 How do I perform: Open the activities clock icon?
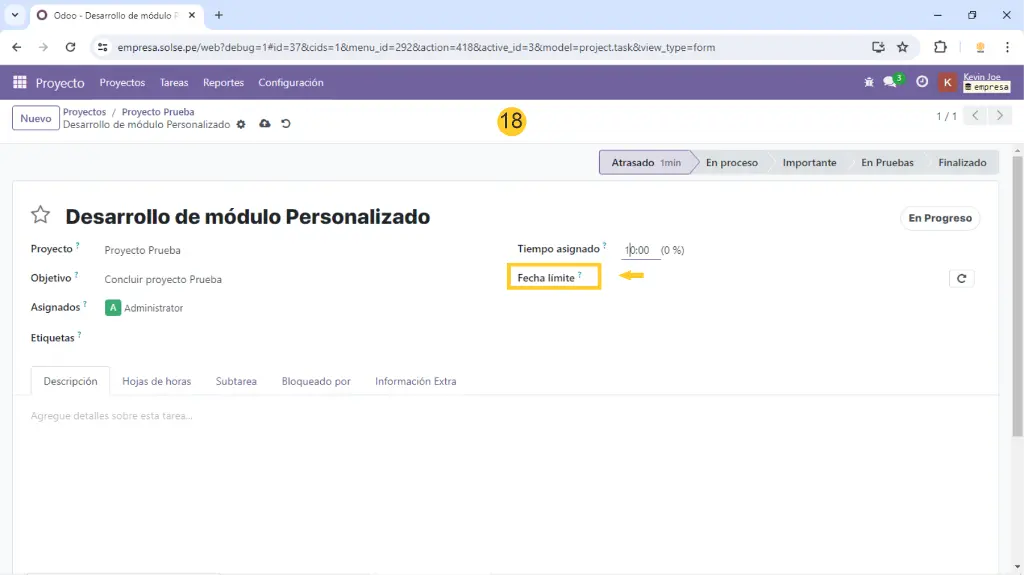[922, 83]
